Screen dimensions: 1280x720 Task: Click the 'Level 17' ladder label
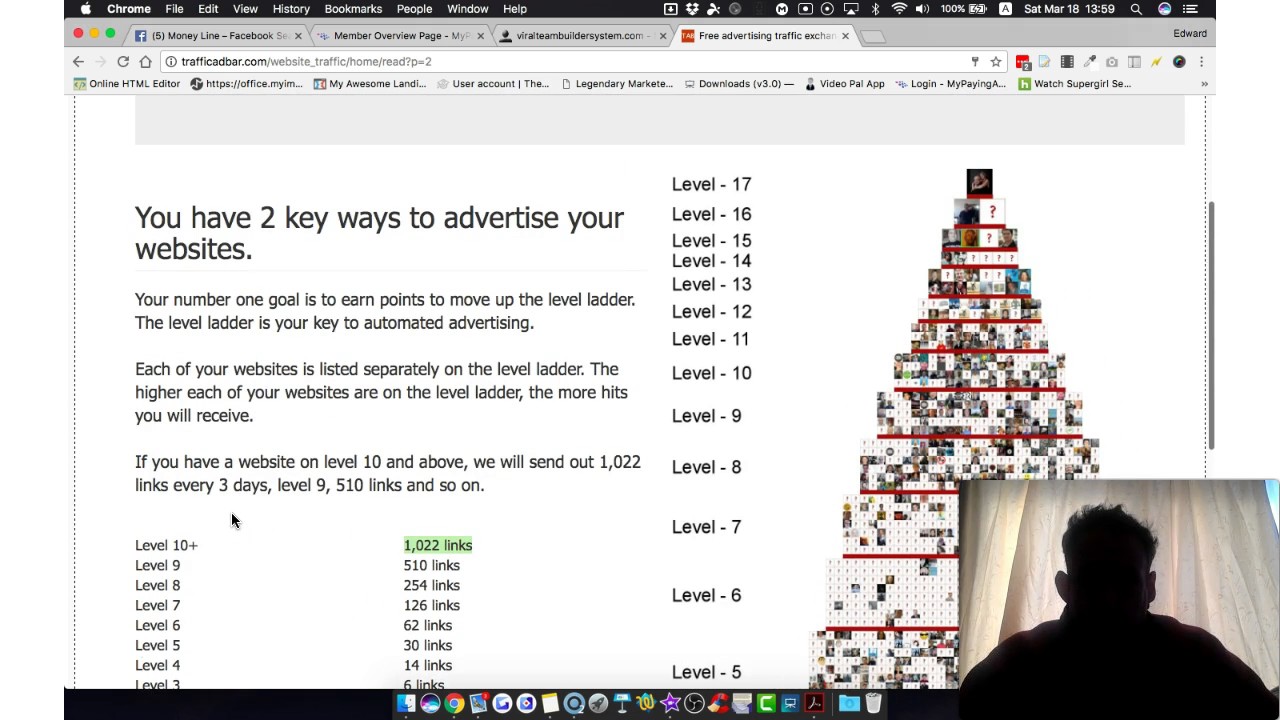tap(711, 184)
